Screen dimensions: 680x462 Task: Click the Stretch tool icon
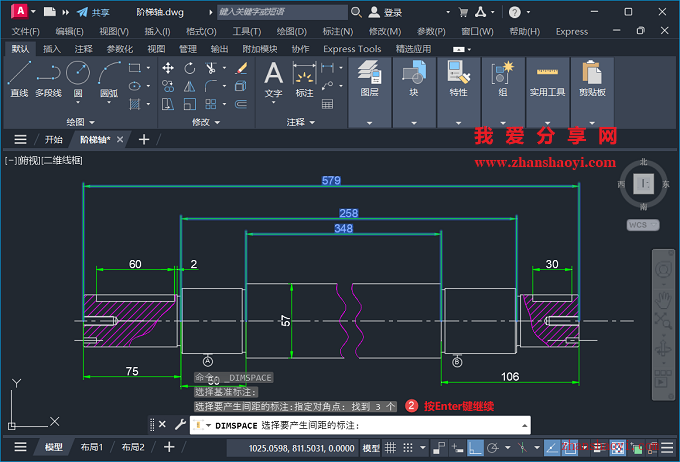[x=168, y=104]
